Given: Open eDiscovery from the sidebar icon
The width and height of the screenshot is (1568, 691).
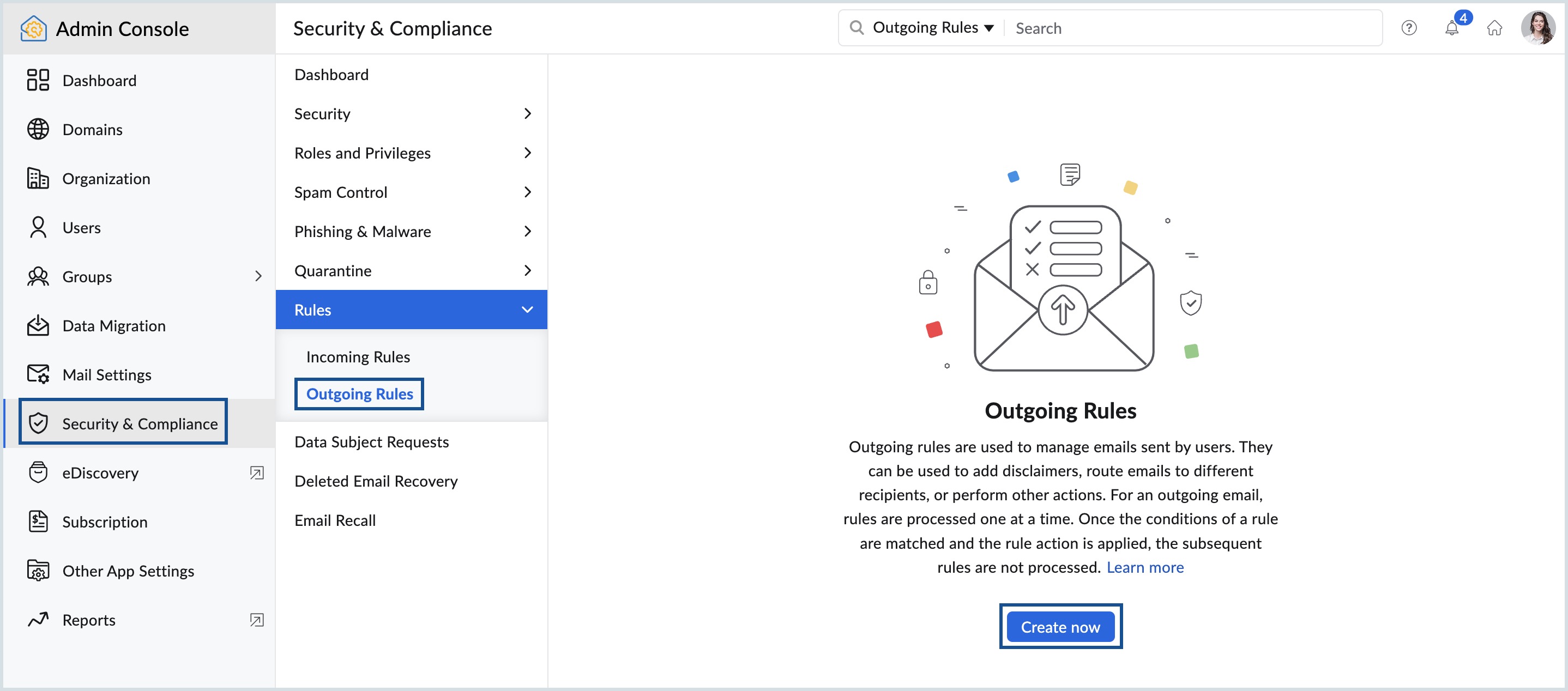Looking at the screenshot, I should [37, 472].
